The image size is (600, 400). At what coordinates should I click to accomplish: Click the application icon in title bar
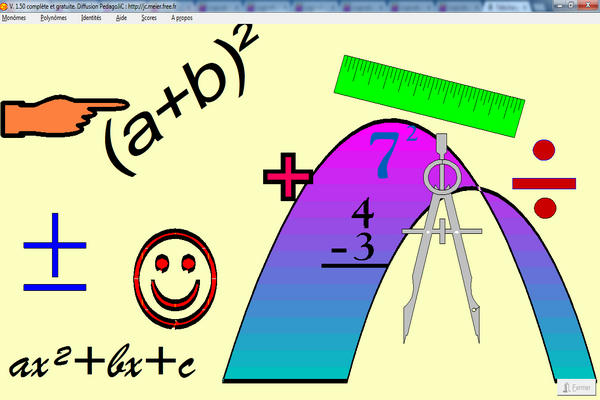(x=6, y=5)
